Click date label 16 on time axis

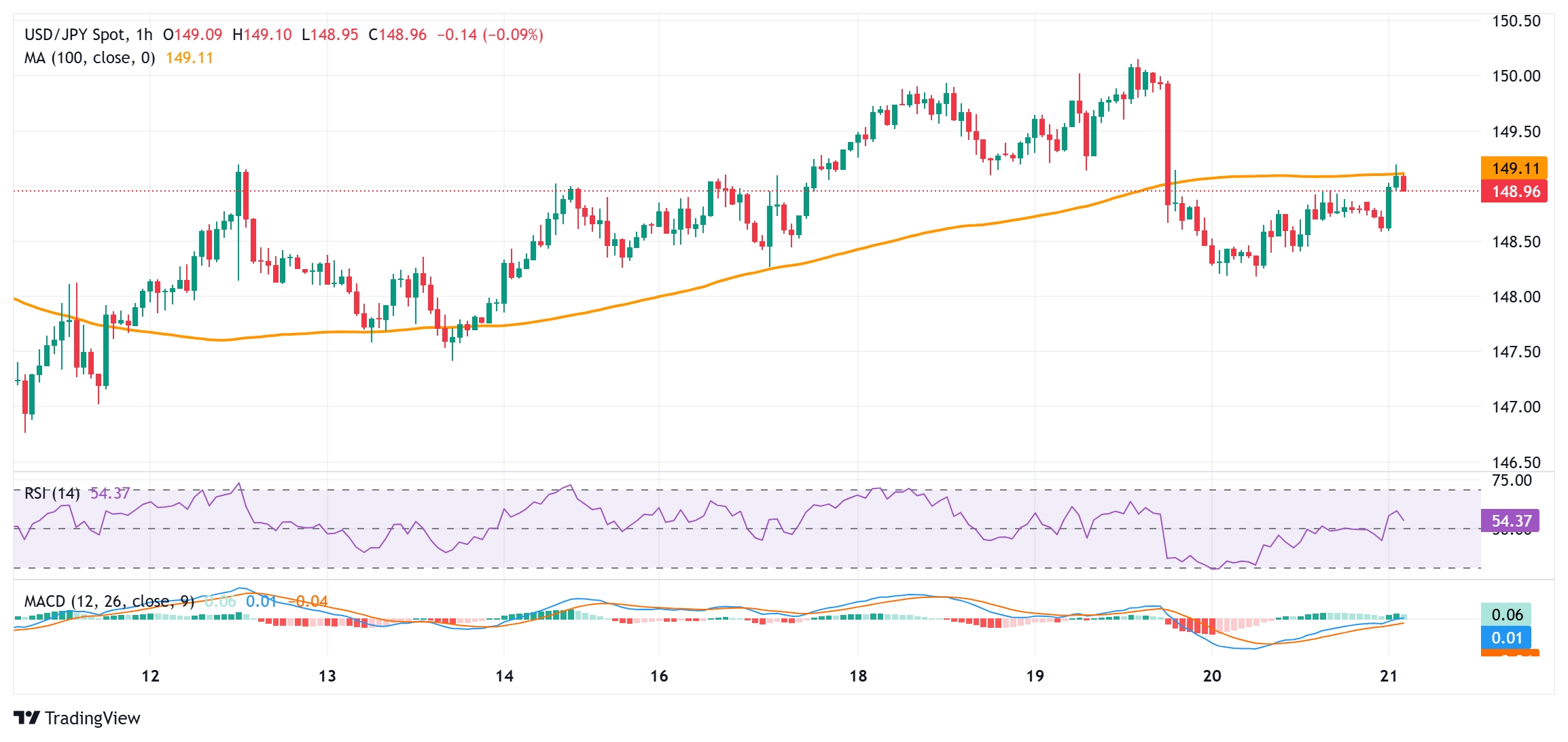(659, 676)
